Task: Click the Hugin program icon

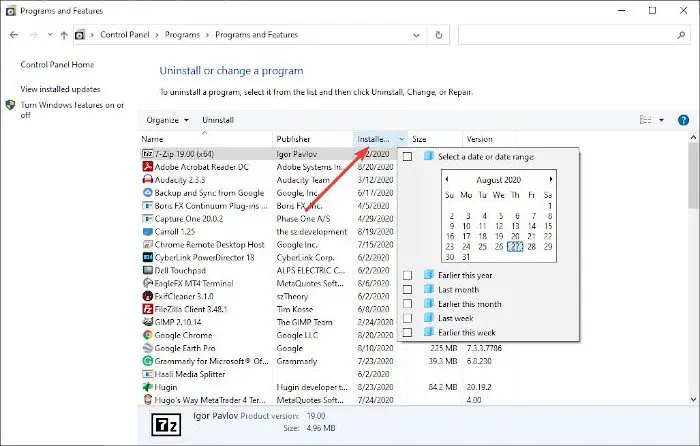Action: click(147, 387)
